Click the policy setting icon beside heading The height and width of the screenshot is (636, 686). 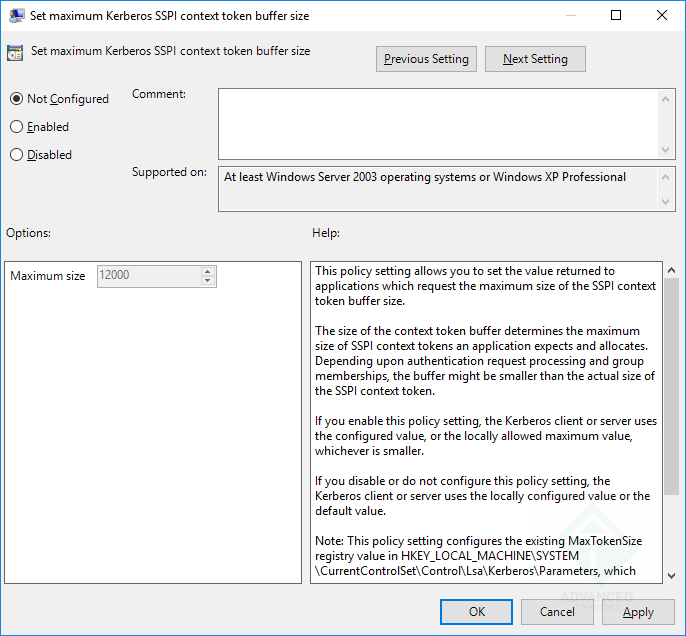tap(16, 53)
